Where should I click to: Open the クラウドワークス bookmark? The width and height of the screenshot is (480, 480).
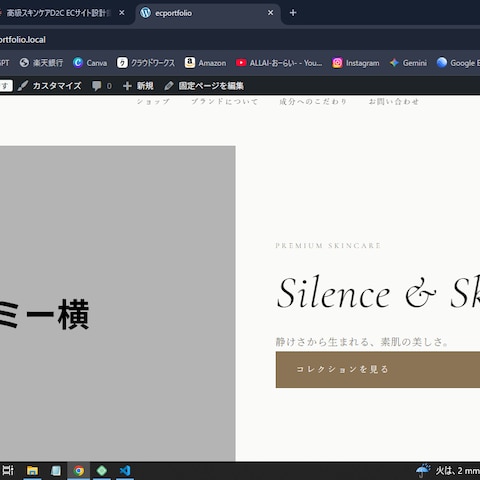(x=146, y=63)
